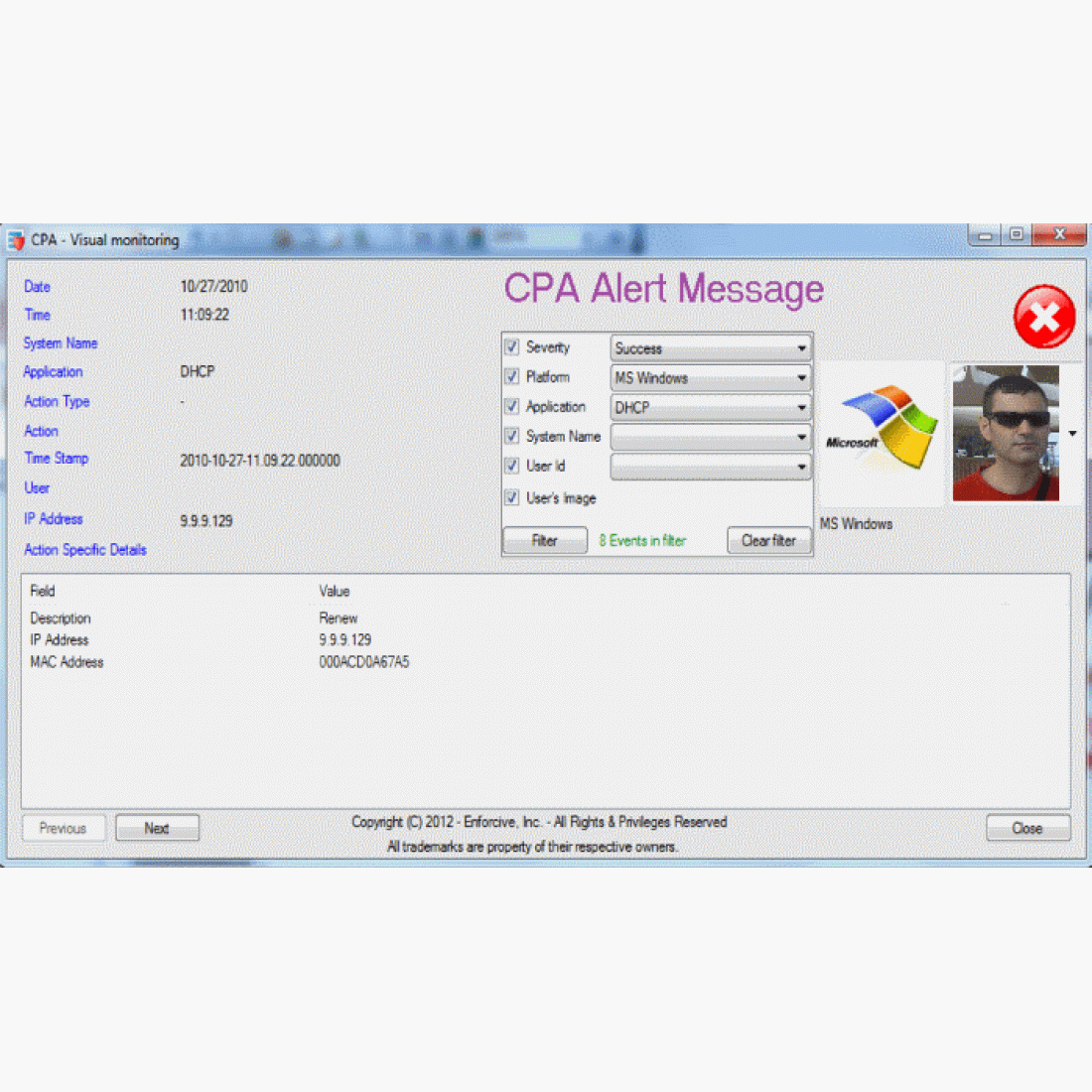Click the Clear filter button

pos(768,541)
